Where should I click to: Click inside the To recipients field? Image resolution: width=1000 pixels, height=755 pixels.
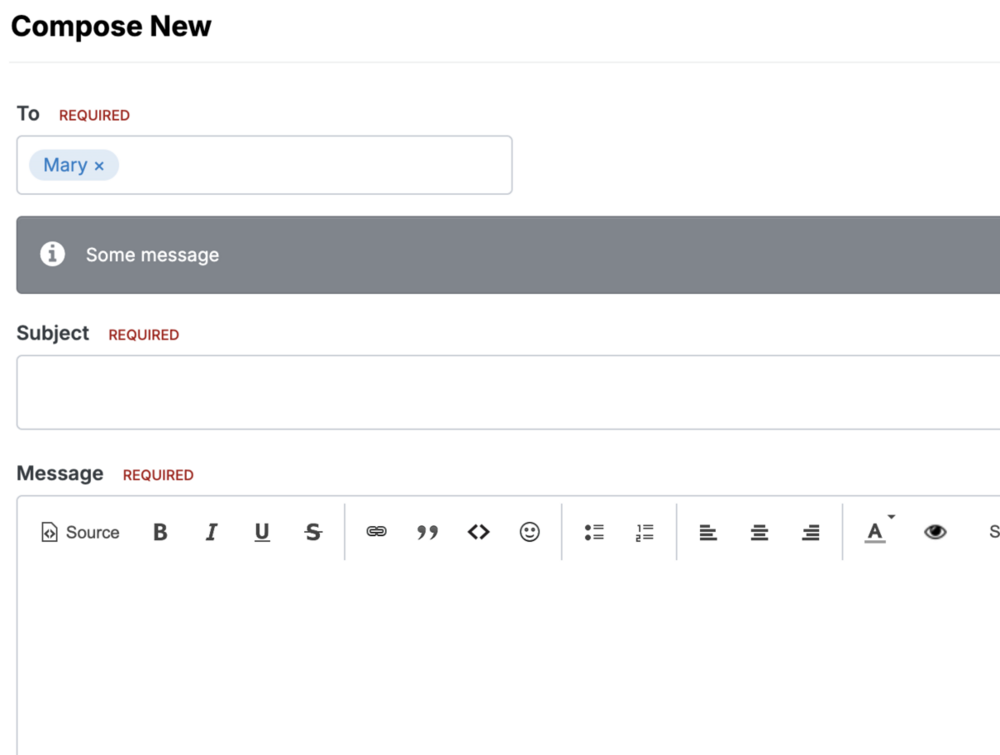tap(264, 165)
